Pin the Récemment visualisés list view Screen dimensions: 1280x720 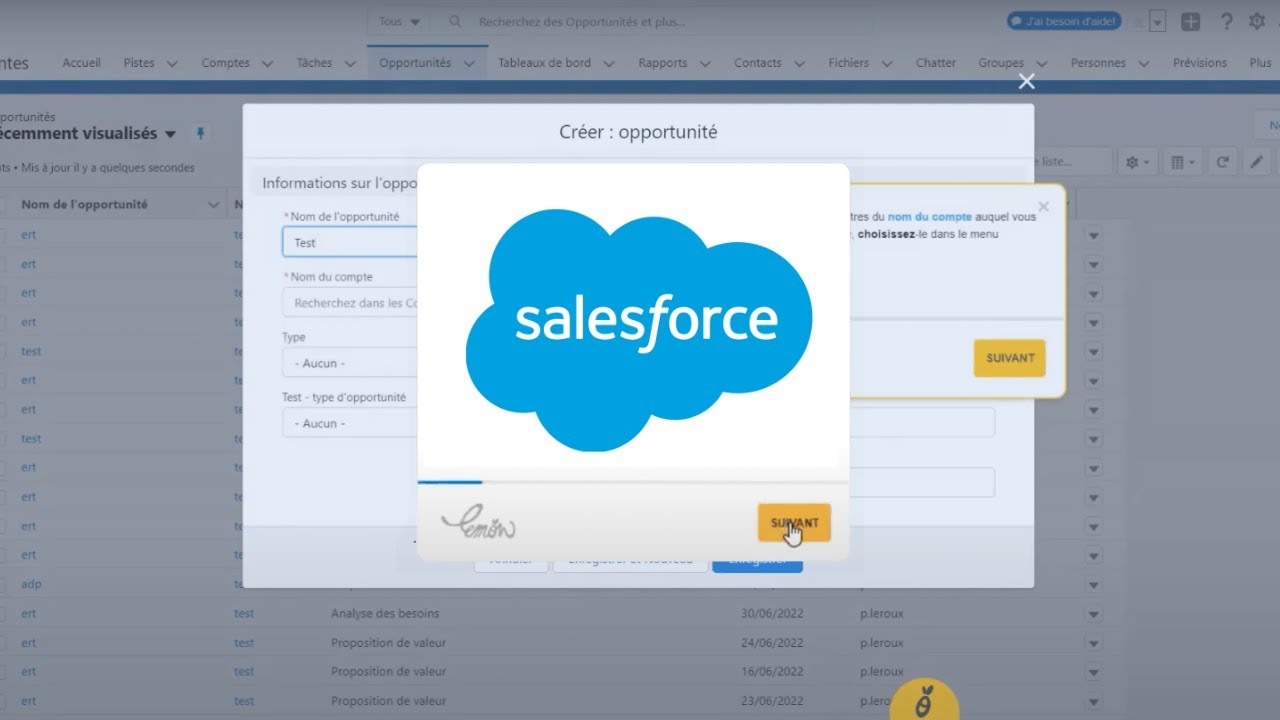[x=200, y=133]
